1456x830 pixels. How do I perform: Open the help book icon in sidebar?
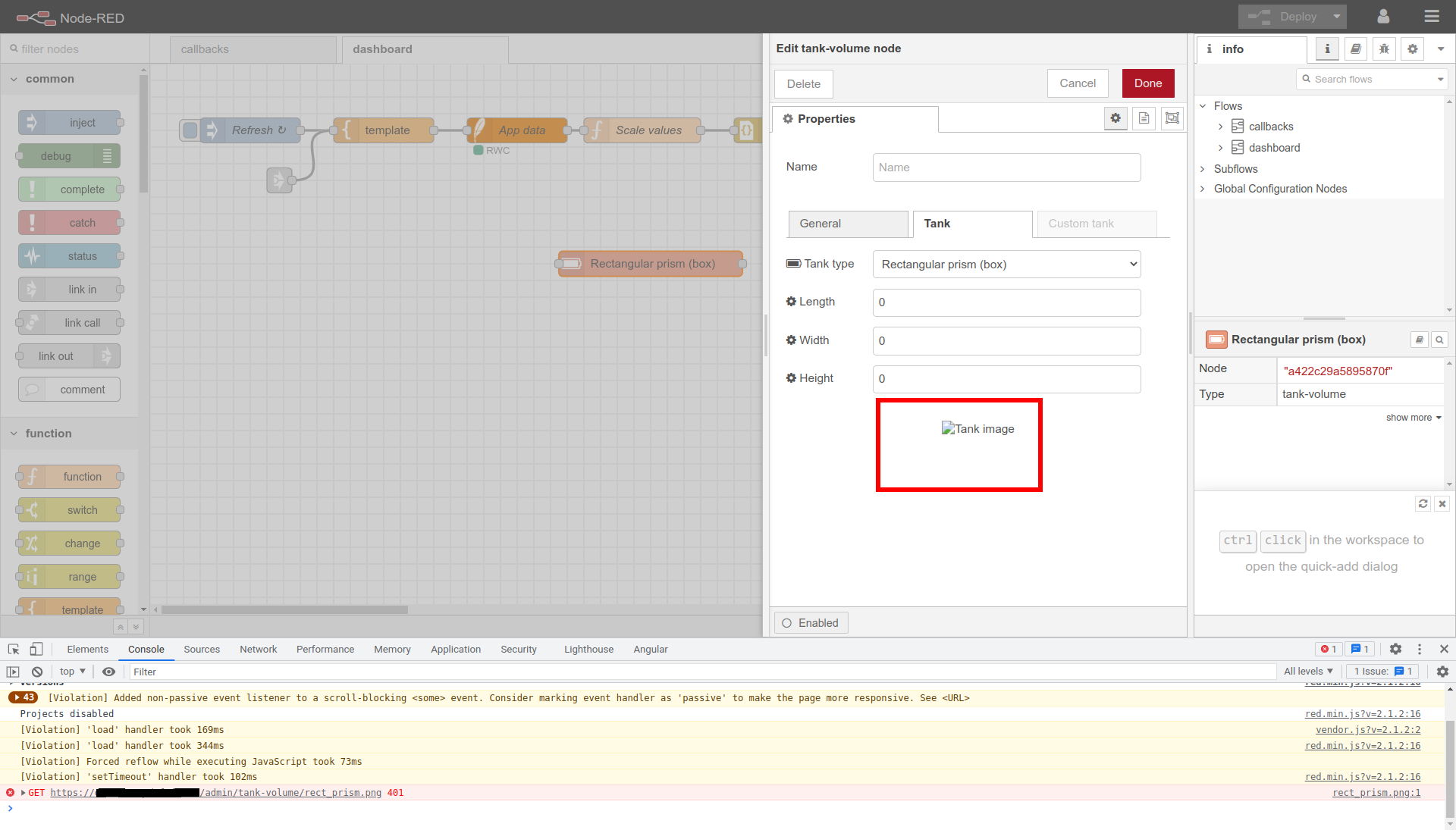pyautogui.click(x=1355, y=49)
